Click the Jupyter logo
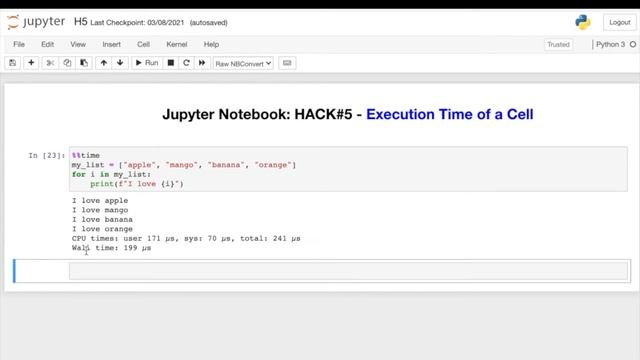The height and width of the screenshot is (360, 640). [36, 22]
